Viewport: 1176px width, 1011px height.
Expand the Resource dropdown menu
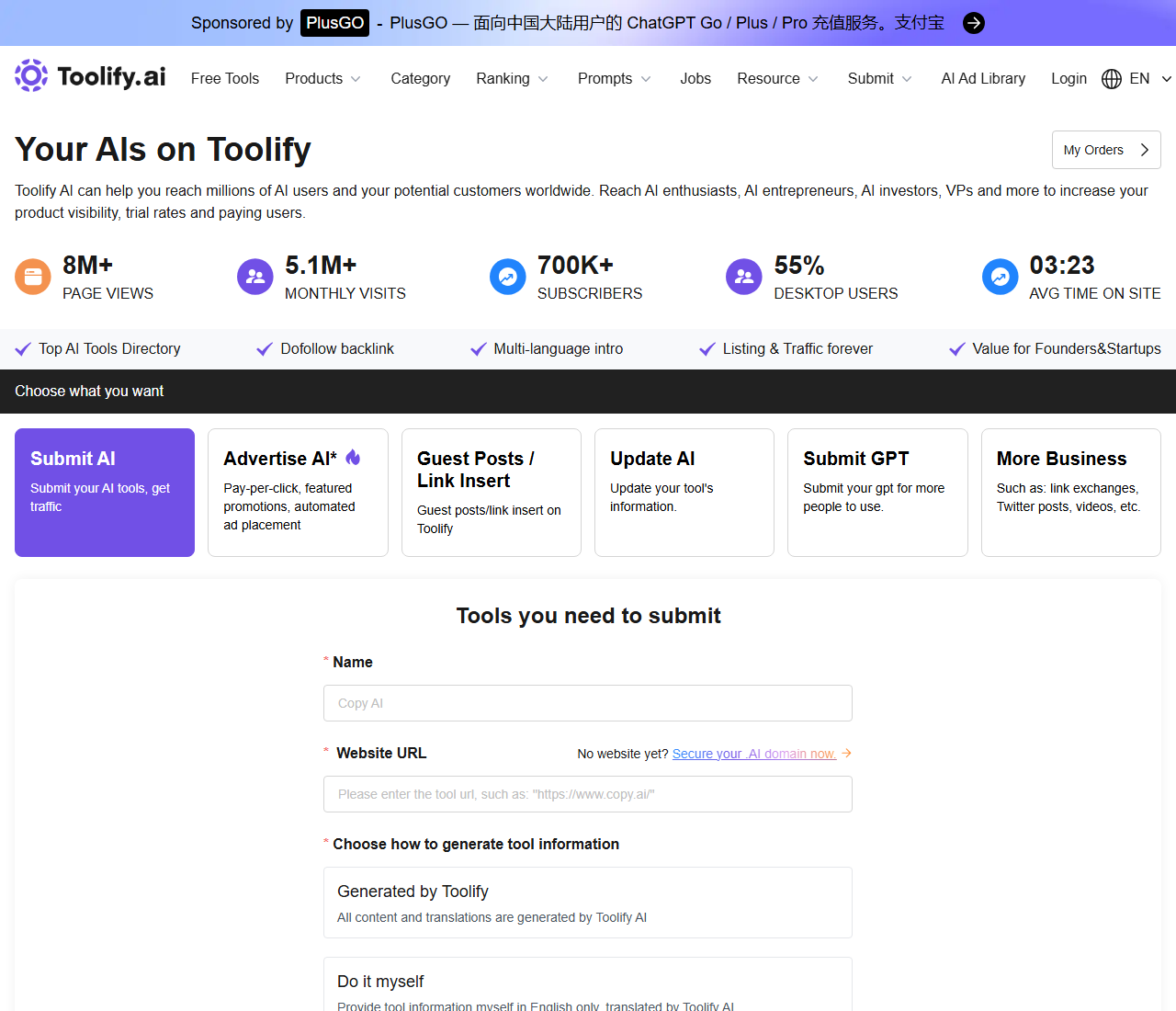(778, 79)
